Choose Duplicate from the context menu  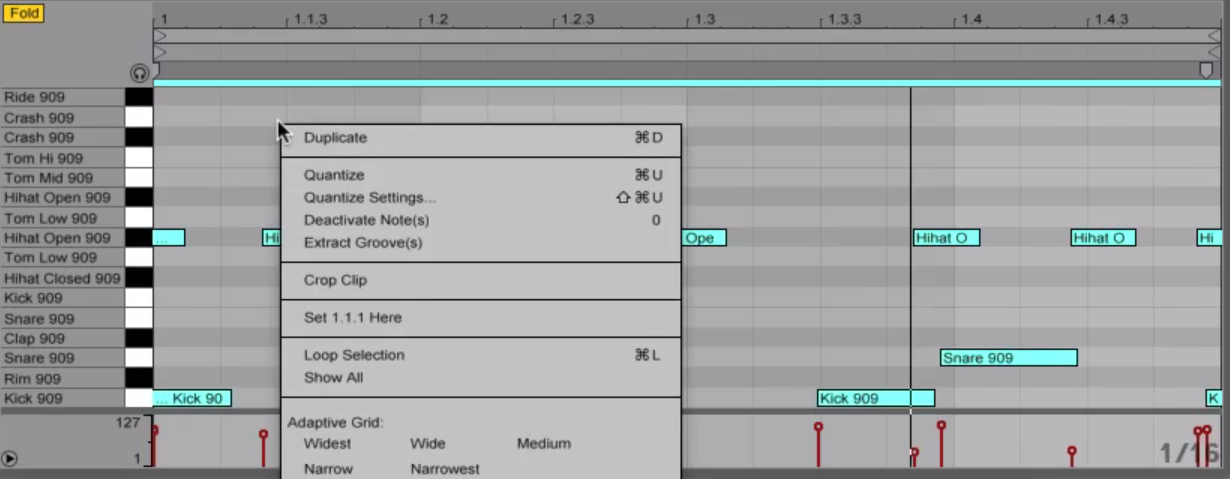pyautogui.click(x=335, y=138)
